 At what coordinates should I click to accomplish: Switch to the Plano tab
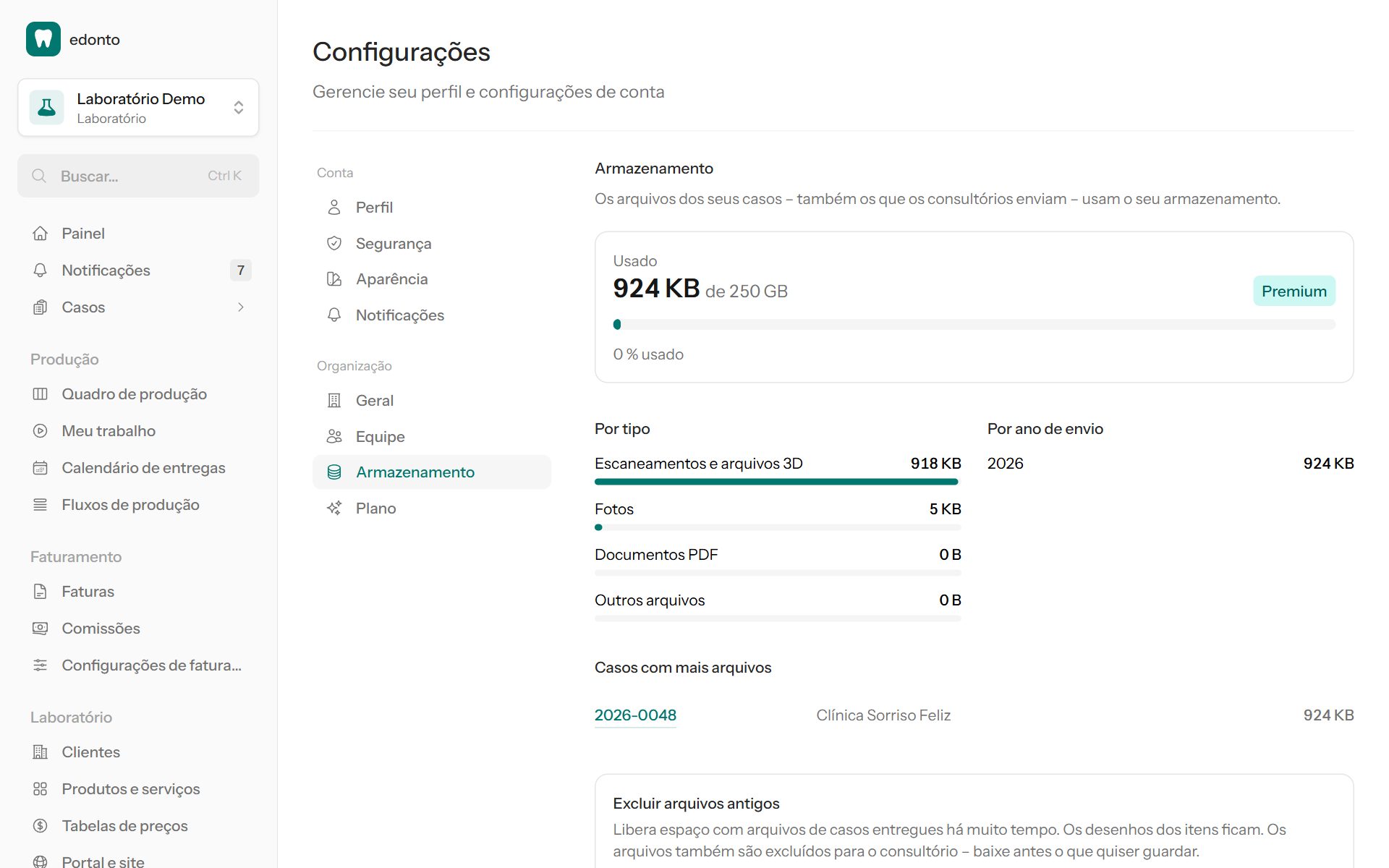432,509
